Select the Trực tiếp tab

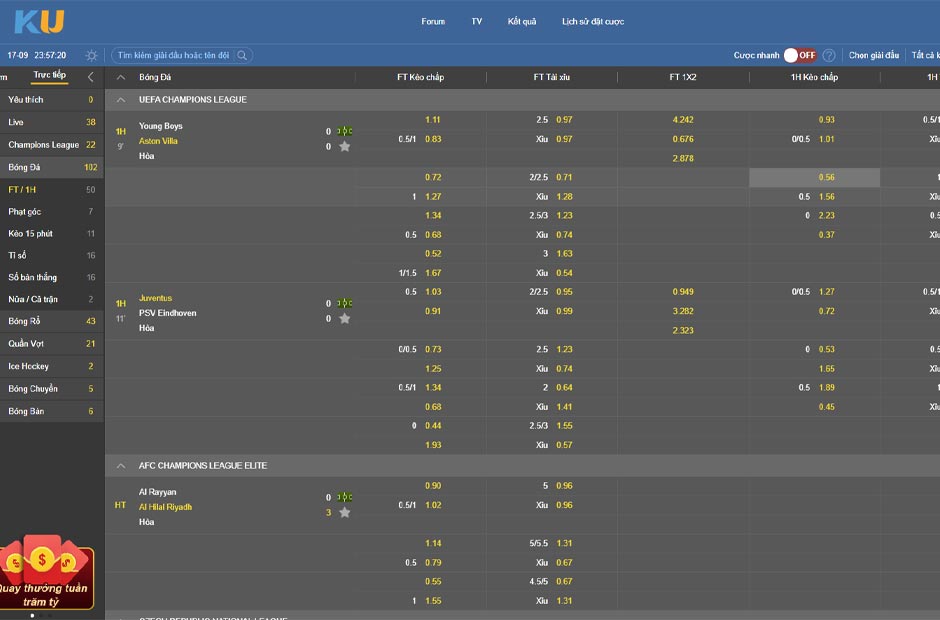click(x=50, y=75)
